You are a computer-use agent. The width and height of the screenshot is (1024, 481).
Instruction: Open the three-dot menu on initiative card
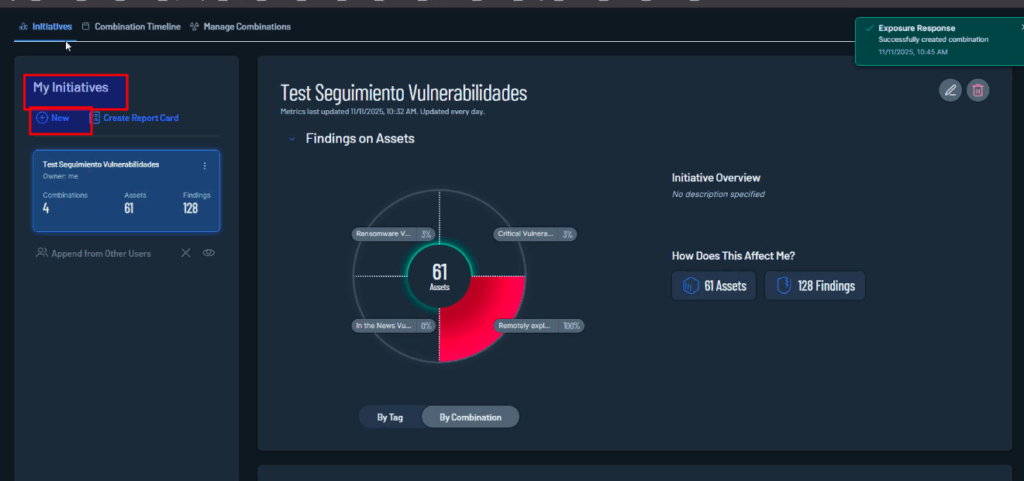pyautogui.click(x=205, y=166)
